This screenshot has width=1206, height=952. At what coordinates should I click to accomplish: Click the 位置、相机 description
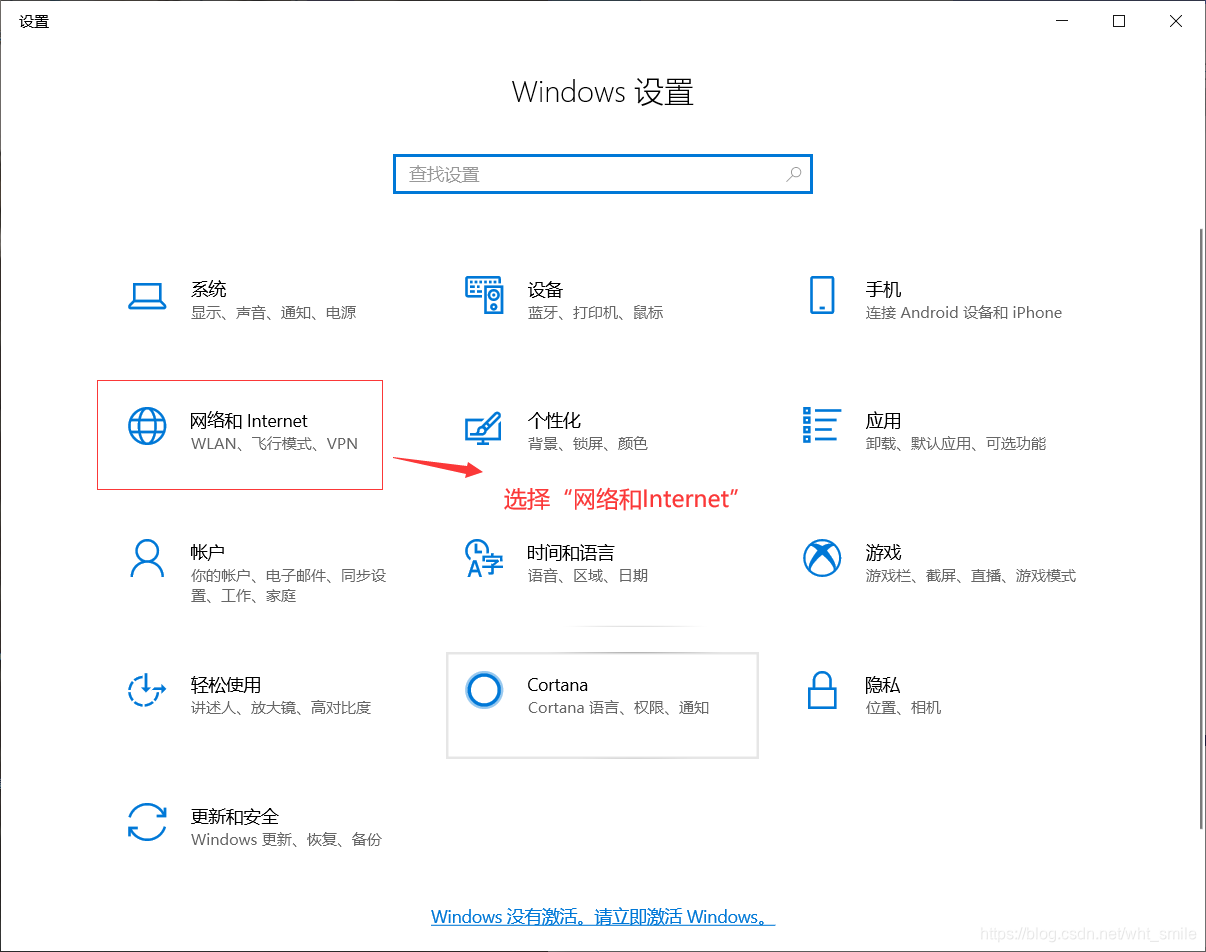[903, 708]
